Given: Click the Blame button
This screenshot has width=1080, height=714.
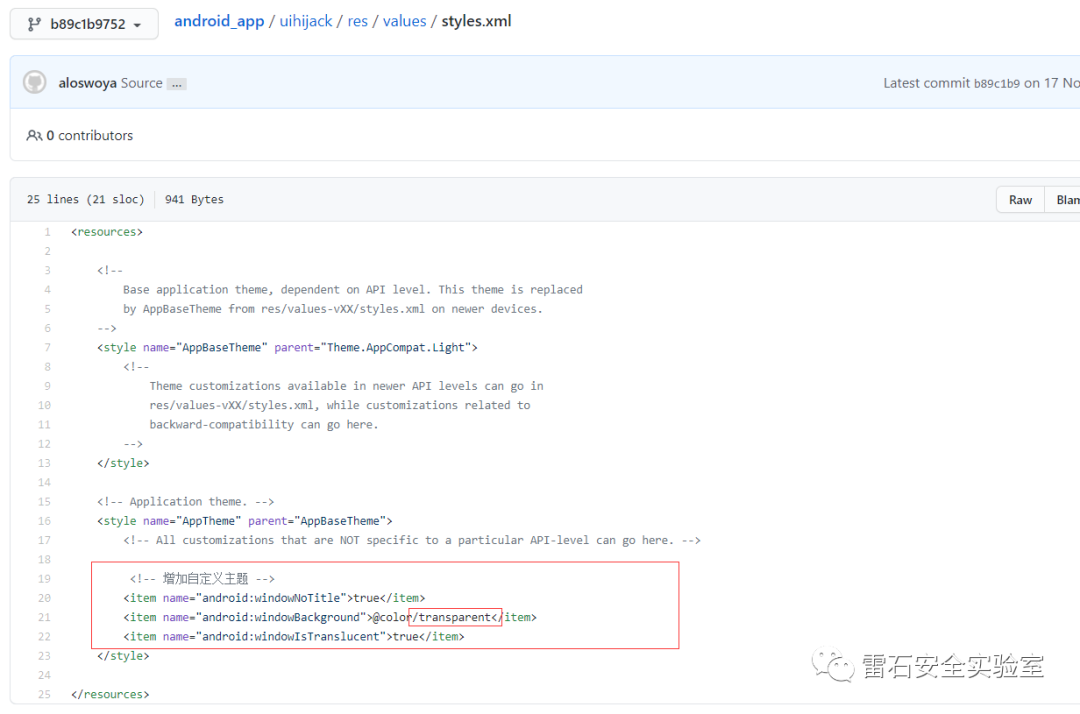Looking at the screenshot, I should coord(1063,200).
